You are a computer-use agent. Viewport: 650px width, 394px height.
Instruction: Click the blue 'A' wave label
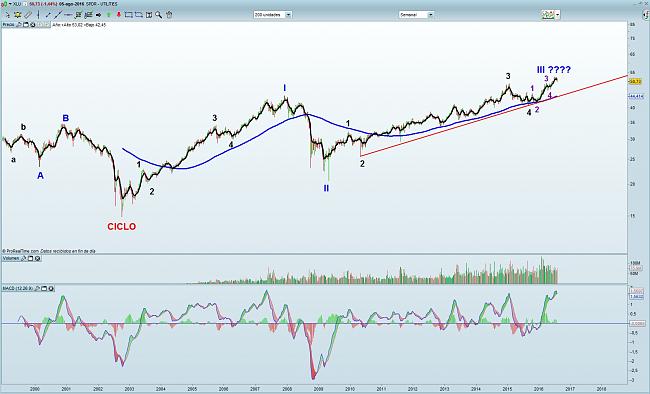coord(40,176)
